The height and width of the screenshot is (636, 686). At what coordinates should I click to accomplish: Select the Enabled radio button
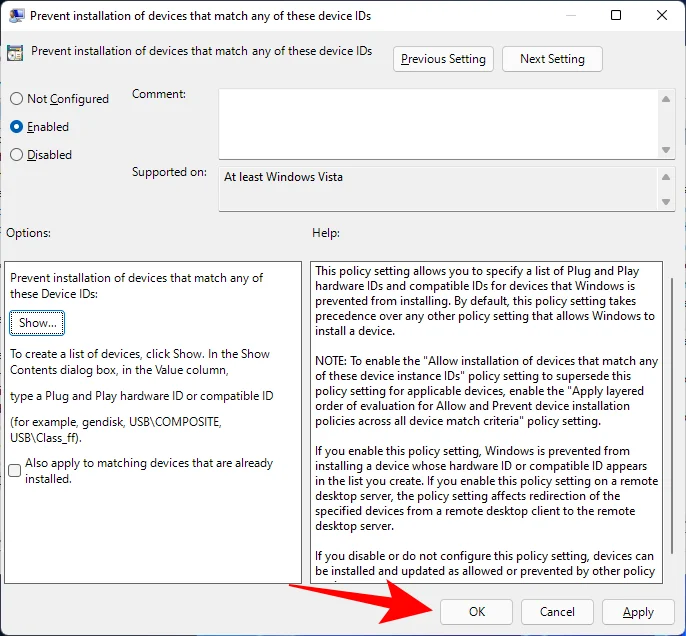point(16,127)
